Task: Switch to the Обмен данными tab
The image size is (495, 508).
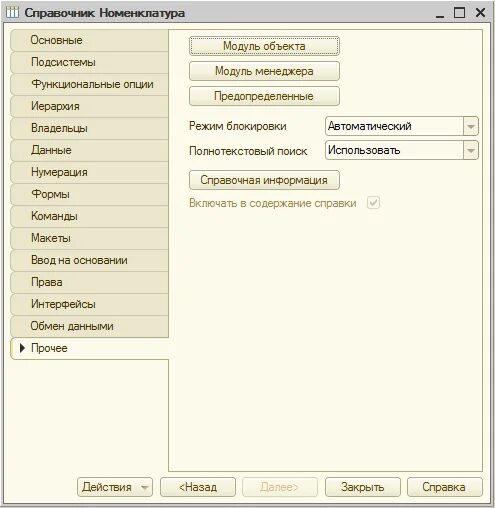Action: (x=89, y=326)
